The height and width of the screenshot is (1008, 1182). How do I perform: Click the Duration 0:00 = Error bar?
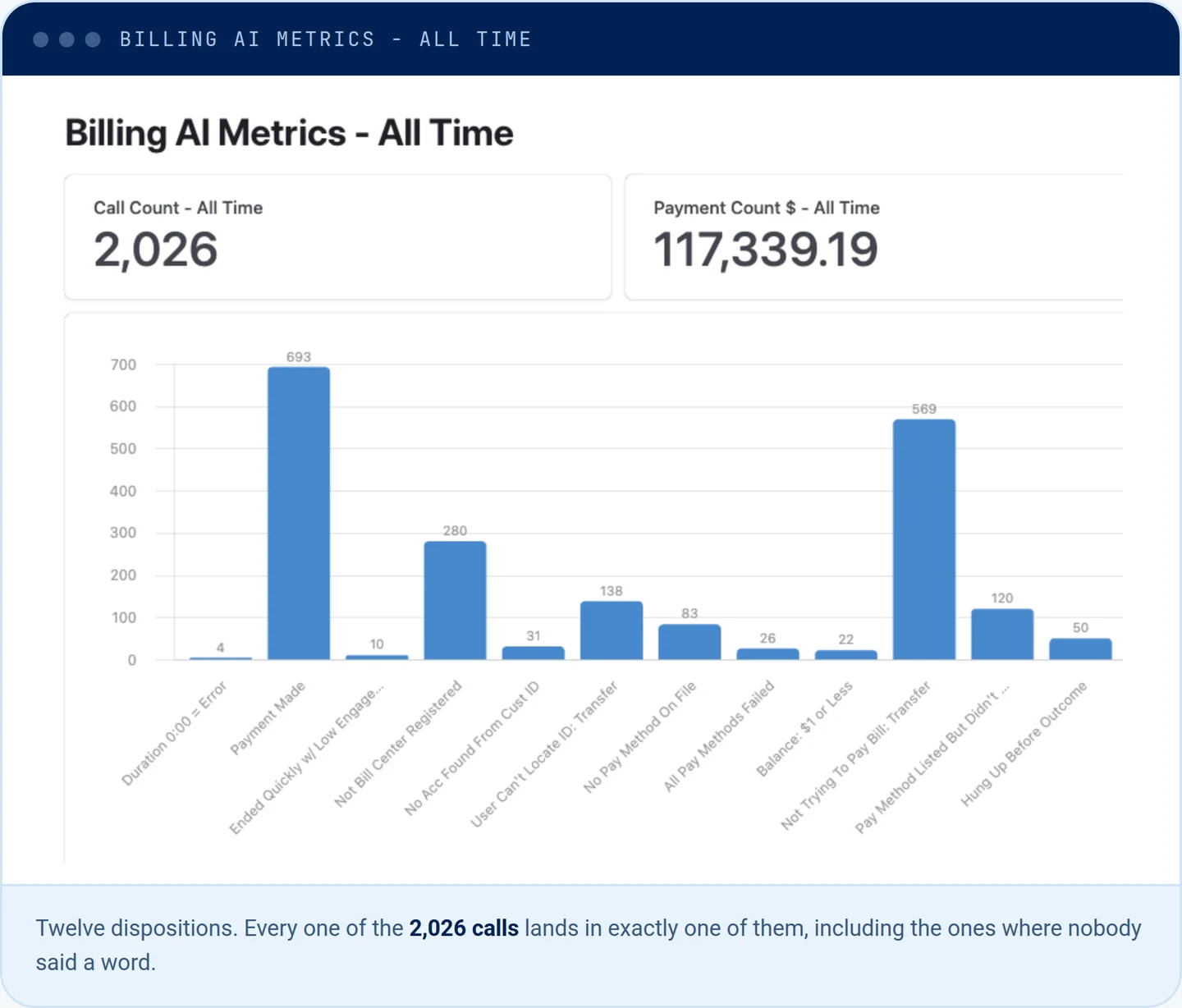click(x=221, y=658)
